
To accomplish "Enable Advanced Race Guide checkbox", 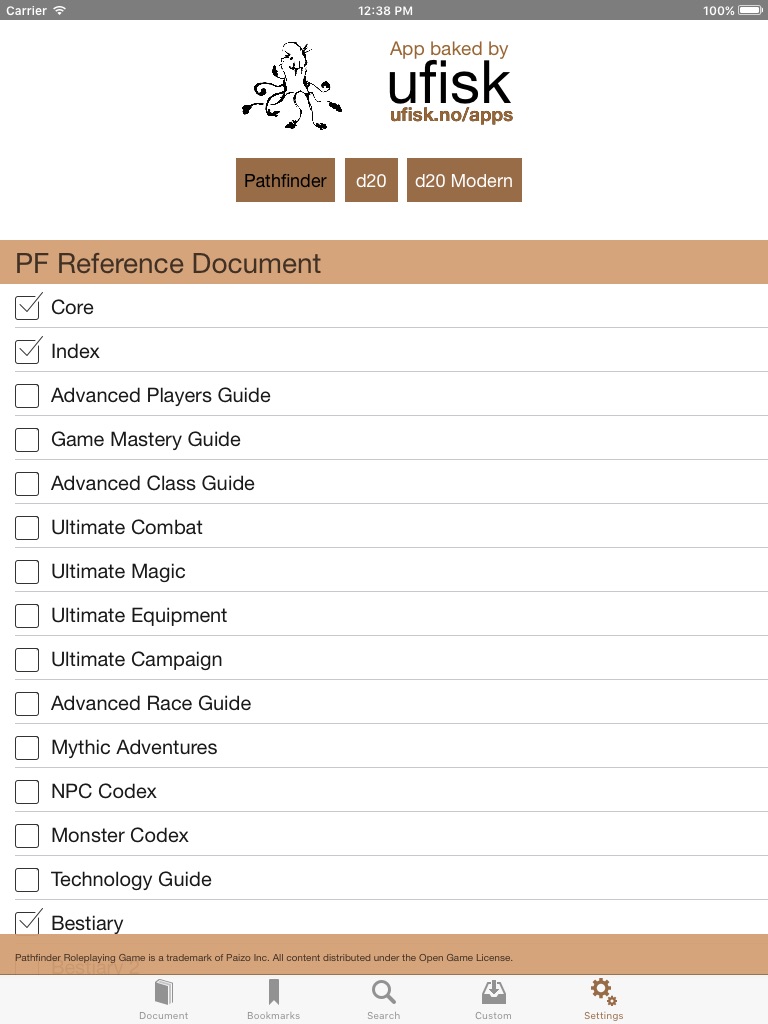I will (27, 703).
